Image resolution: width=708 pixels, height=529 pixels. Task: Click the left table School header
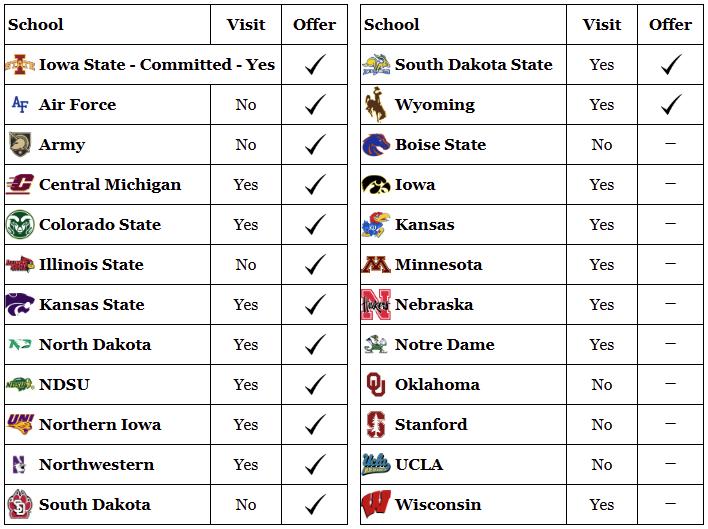click(36, 24)
